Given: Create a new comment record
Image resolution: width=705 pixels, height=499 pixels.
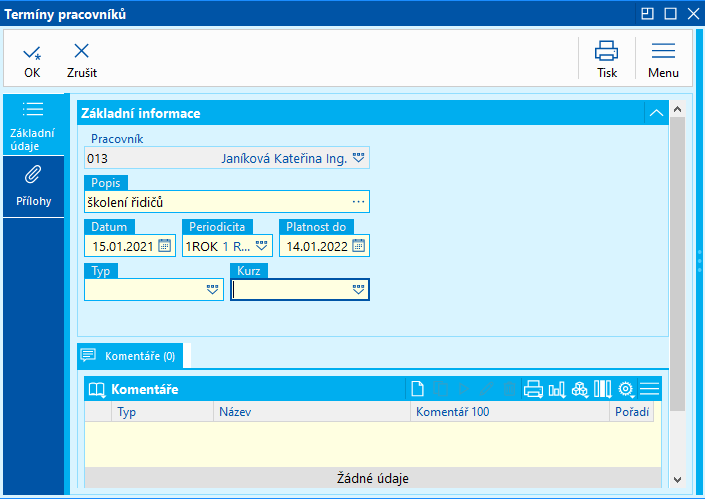Looking at the screenshot, I should (x=418, y=389).
